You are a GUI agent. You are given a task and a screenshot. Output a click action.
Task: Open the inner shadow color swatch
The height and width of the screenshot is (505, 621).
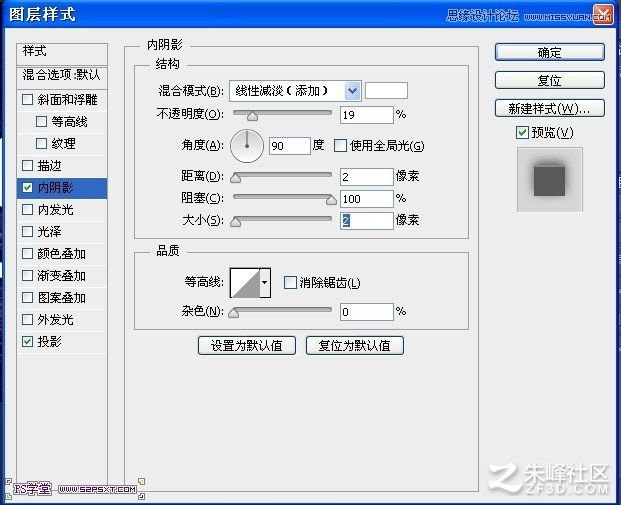(386, 91)
